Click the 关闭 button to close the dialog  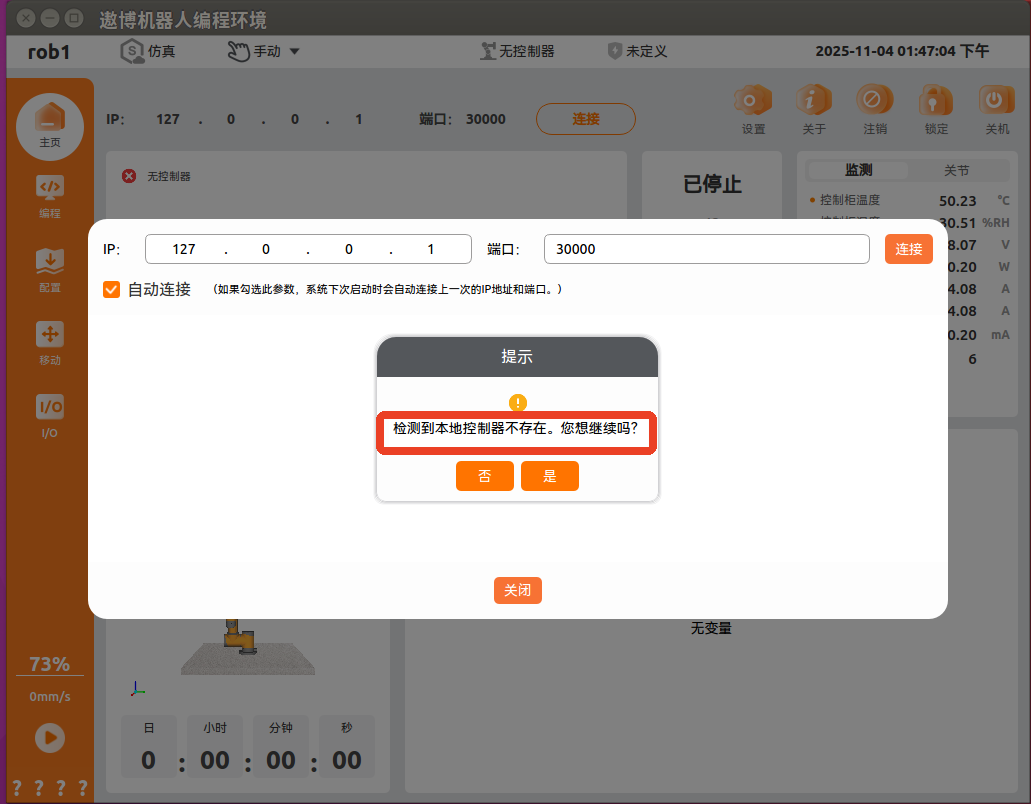517,591
